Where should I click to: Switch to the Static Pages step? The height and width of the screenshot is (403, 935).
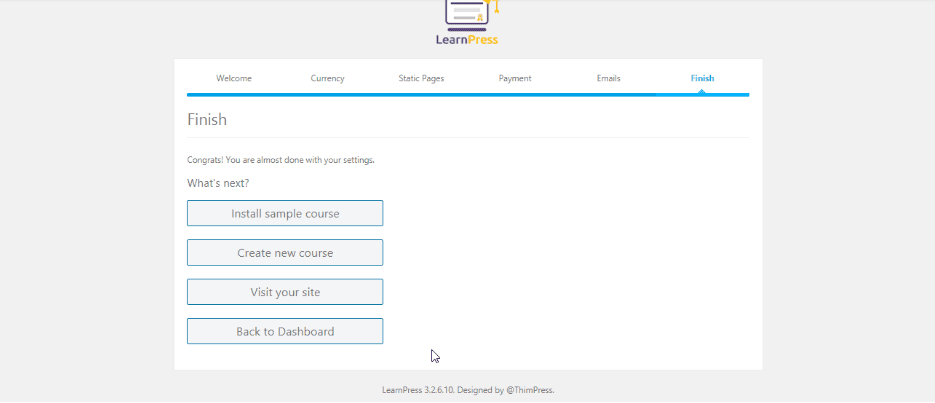point(421,78)
